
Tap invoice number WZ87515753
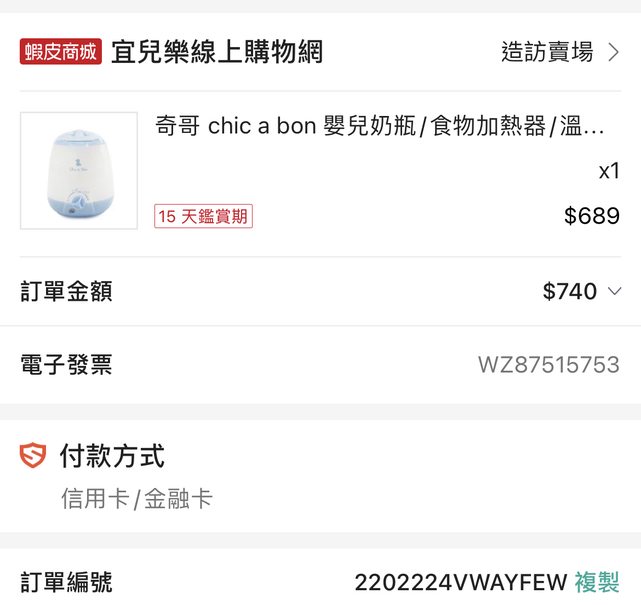tap(548, 365)
